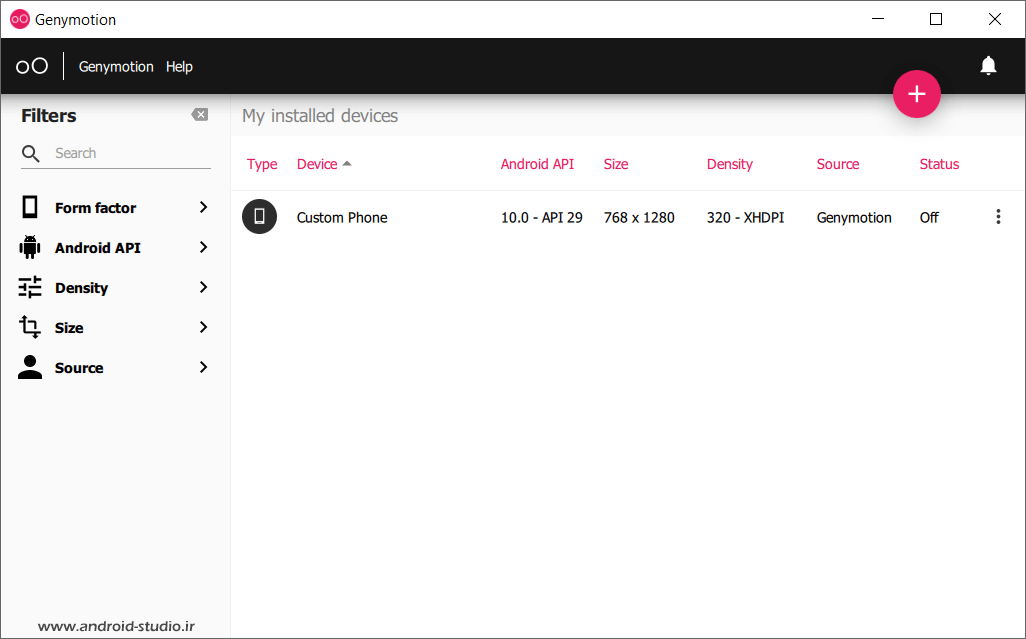Click the Size crop icon in filters
Viewport: 1026px width, 639px height.
pos(30,327)
